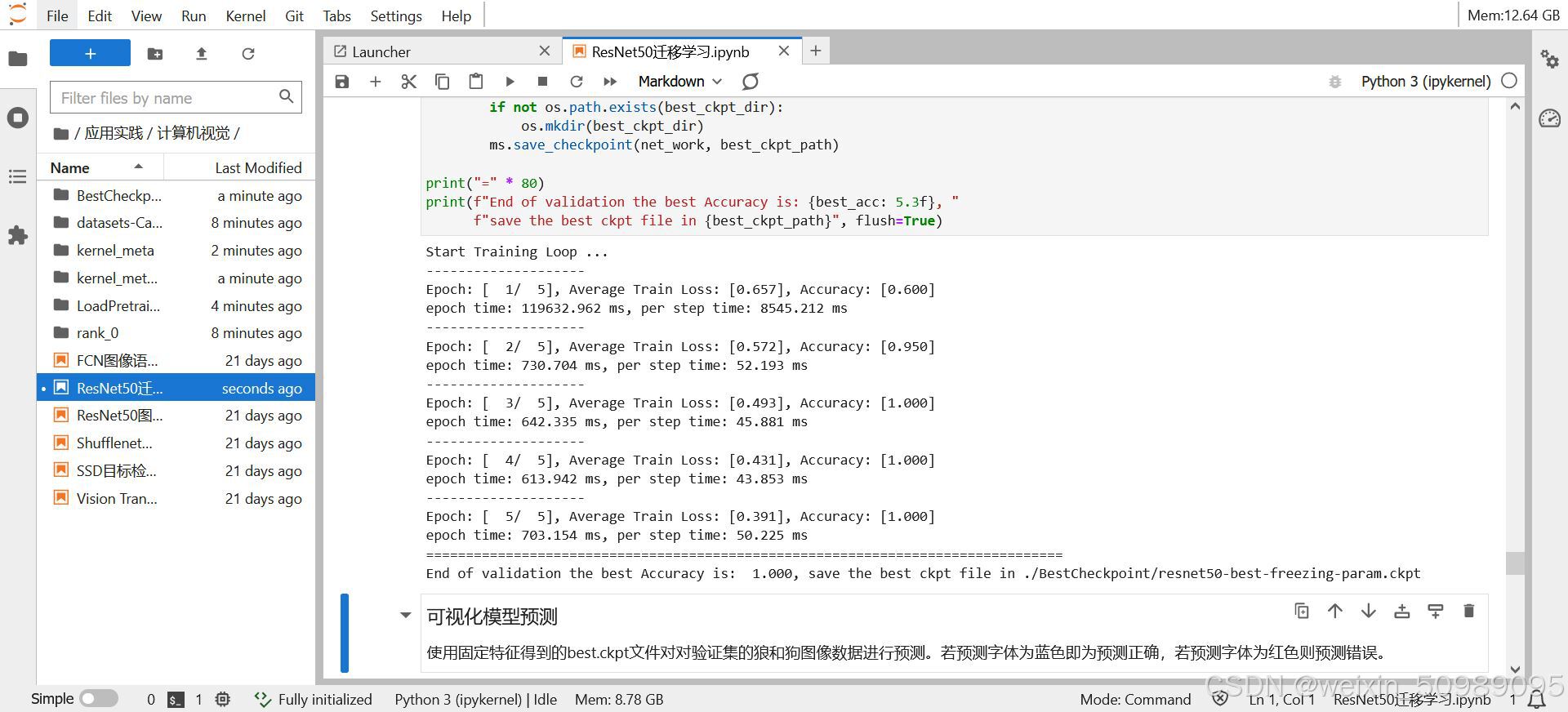Screen dimensions: 1568x712
Task: Insert a cell below this cell
Action: pos(1436,611)
